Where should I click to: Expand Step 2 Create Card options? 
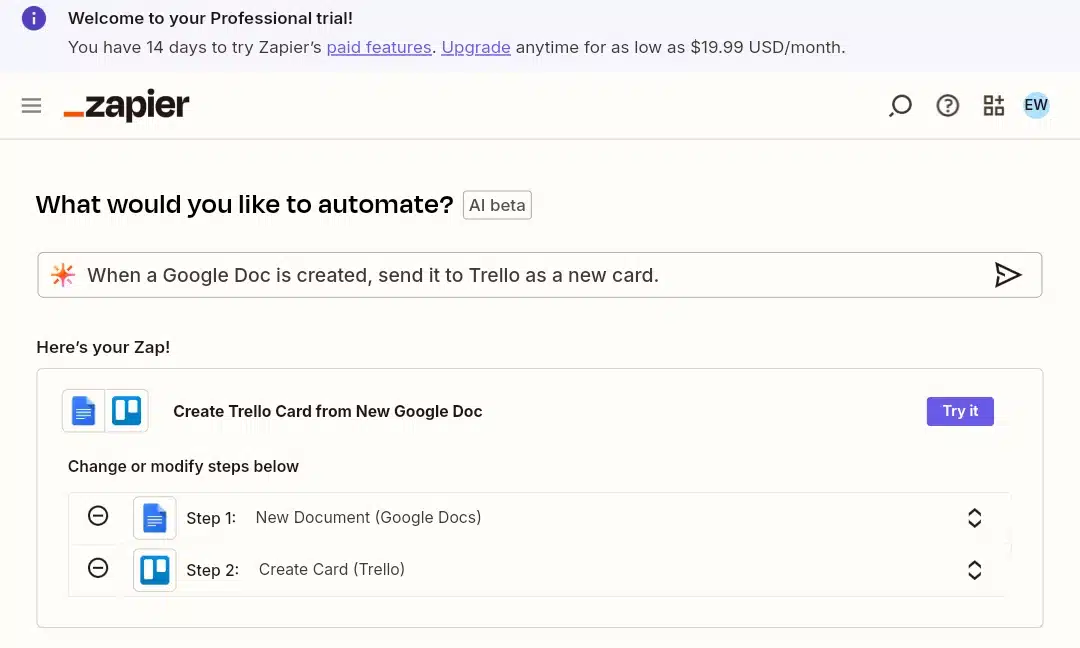click(974, 570)
